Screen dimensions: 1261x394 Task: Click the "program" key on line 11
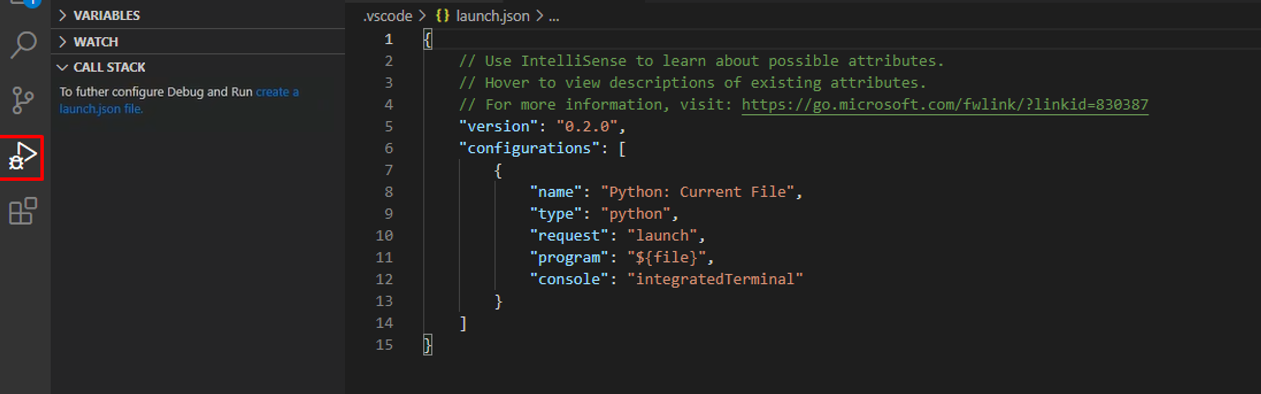coord(570,257)
